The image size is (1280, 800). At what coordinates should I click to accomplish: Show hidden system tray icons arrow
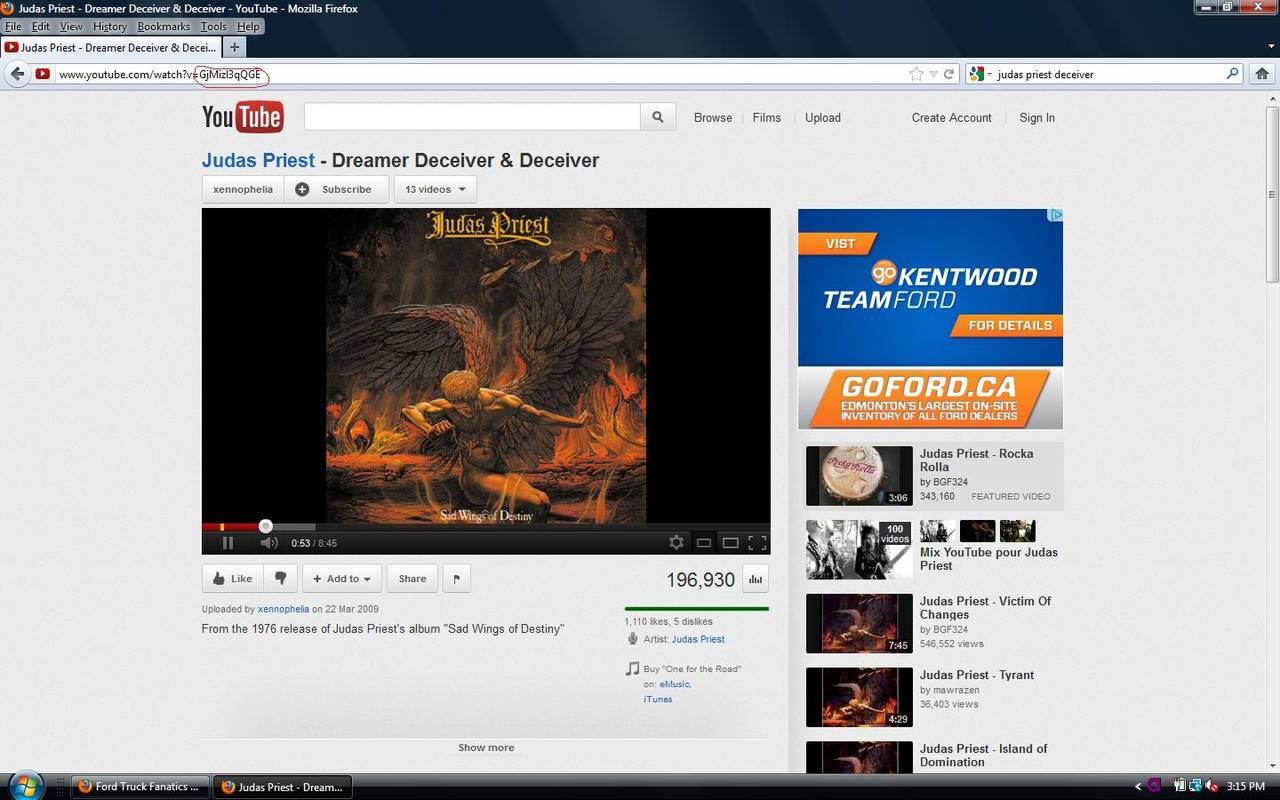(x=1138, y=787)
